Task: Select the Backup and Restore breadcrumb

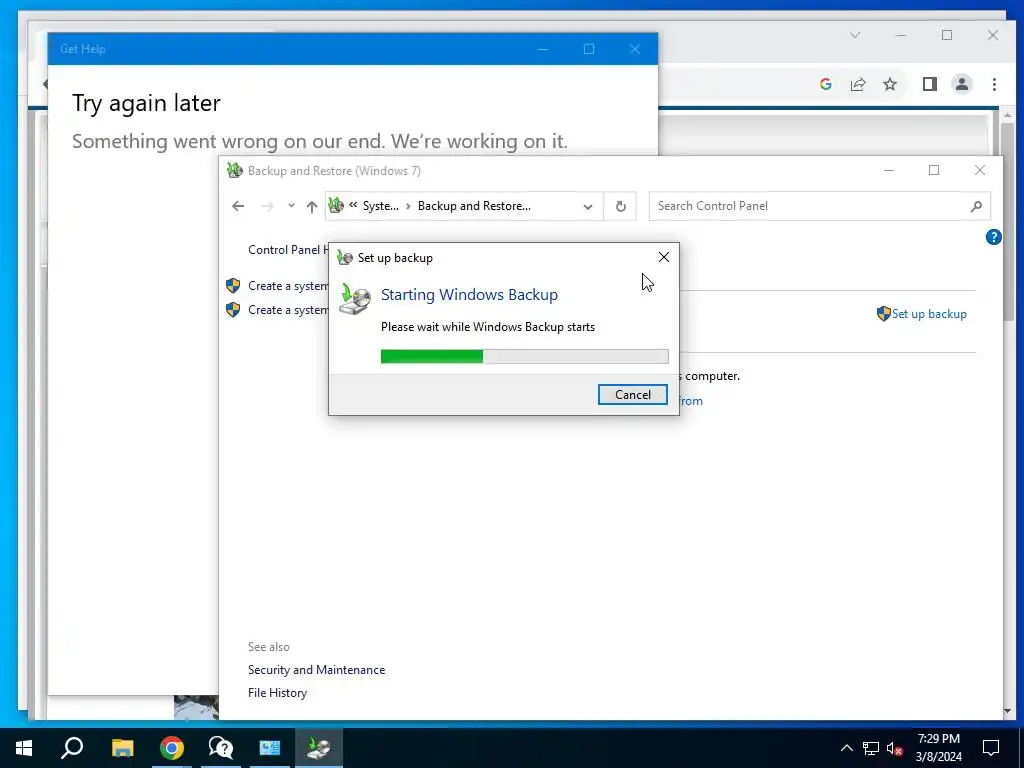Action: (x=474, y=206)
